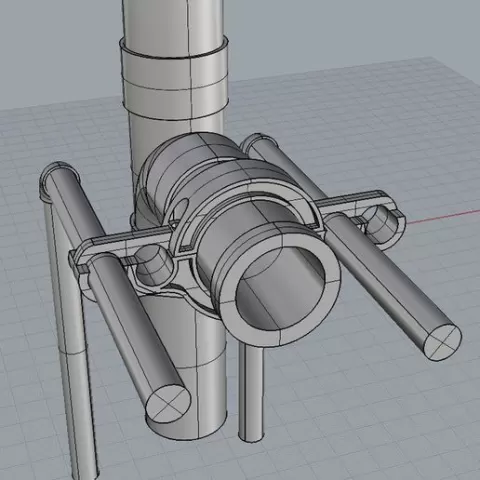Pick the round end cap of the left front rod
The width and height of the screenshot is (480, 480).
click(169, 405)
